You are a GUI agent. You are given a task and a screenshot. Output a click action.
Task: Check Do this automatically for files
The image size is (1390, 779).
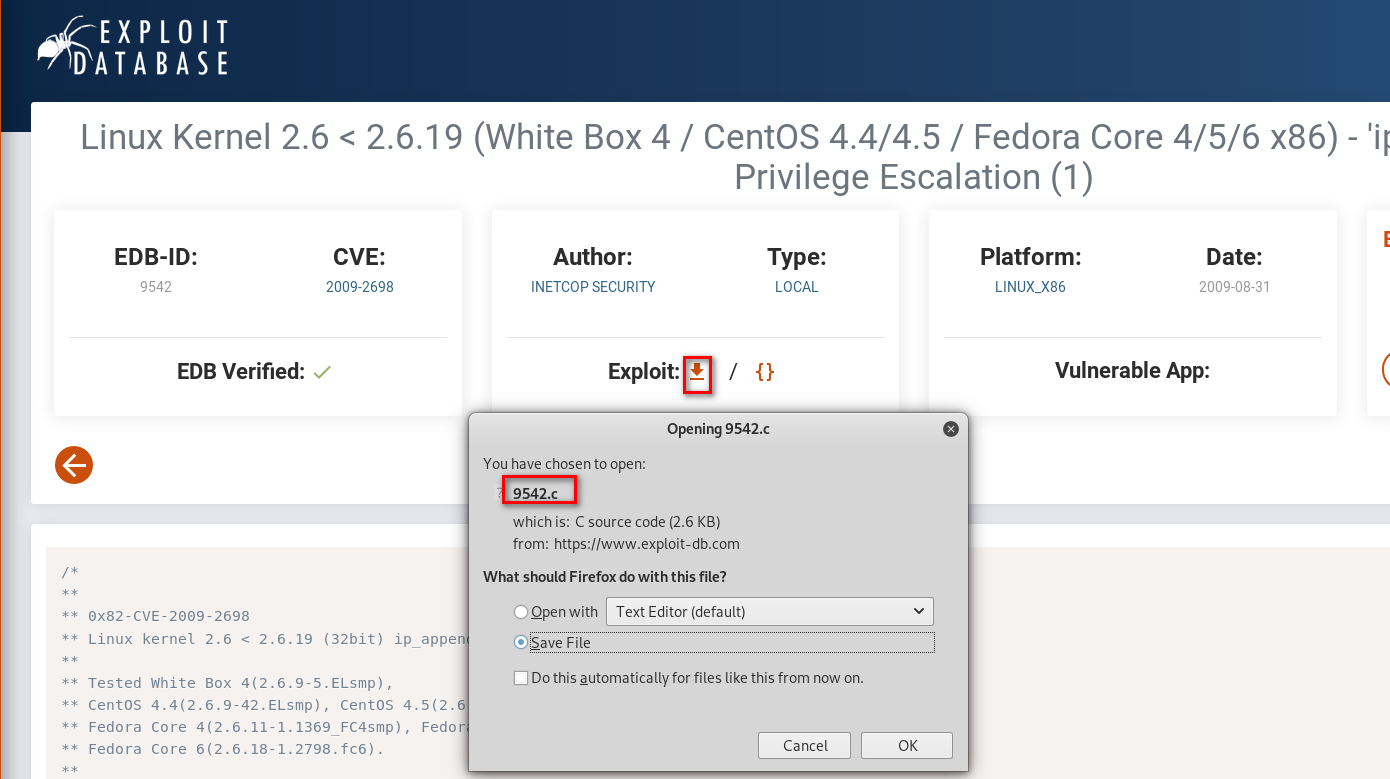coord(520,677)
